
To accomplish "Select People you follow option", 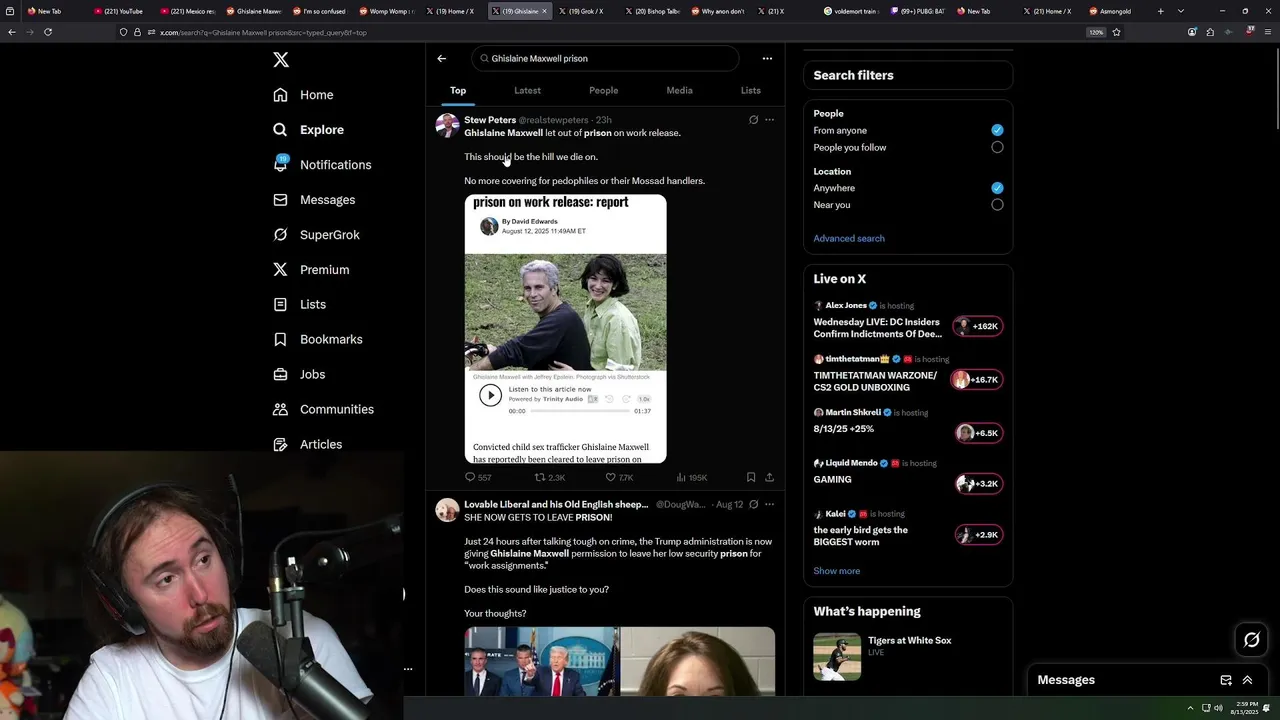I will point(997,147).
